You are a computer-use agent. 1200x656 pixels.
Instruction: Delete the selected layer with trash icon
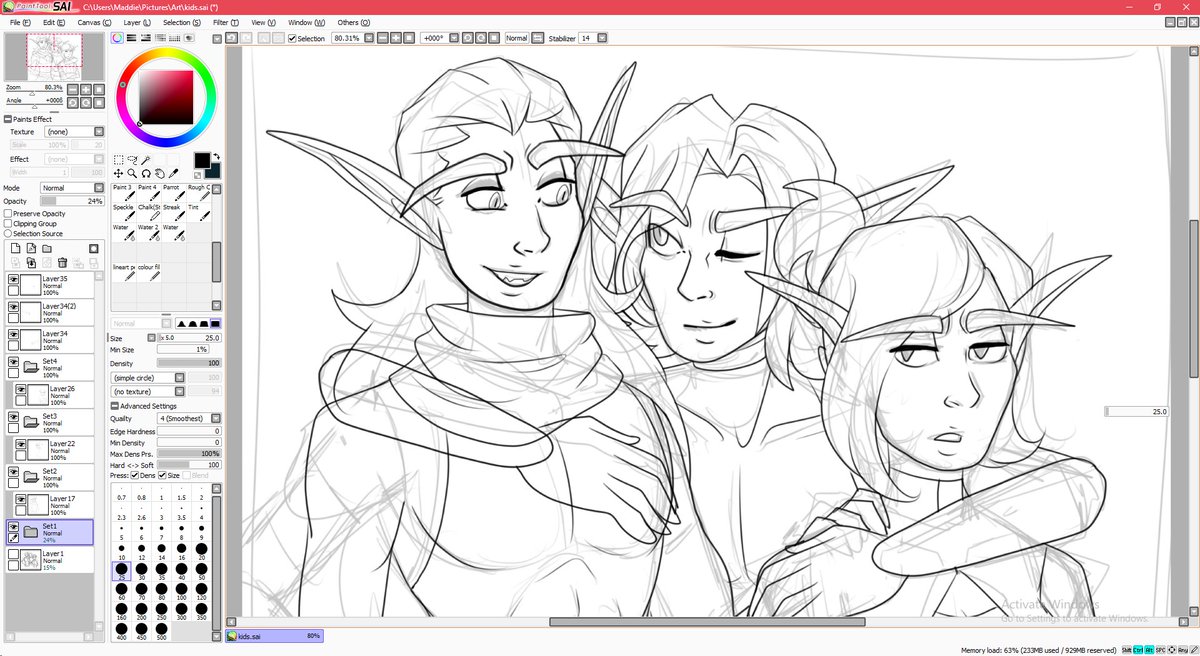tap(63, 262)
